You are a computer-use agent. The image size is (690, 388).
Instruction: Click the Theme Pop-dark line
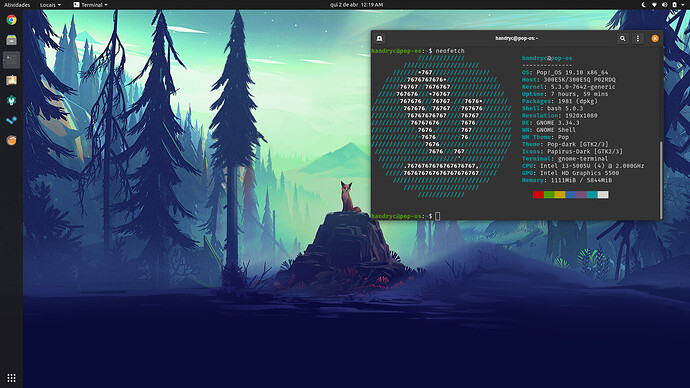(x=565, y=144)
